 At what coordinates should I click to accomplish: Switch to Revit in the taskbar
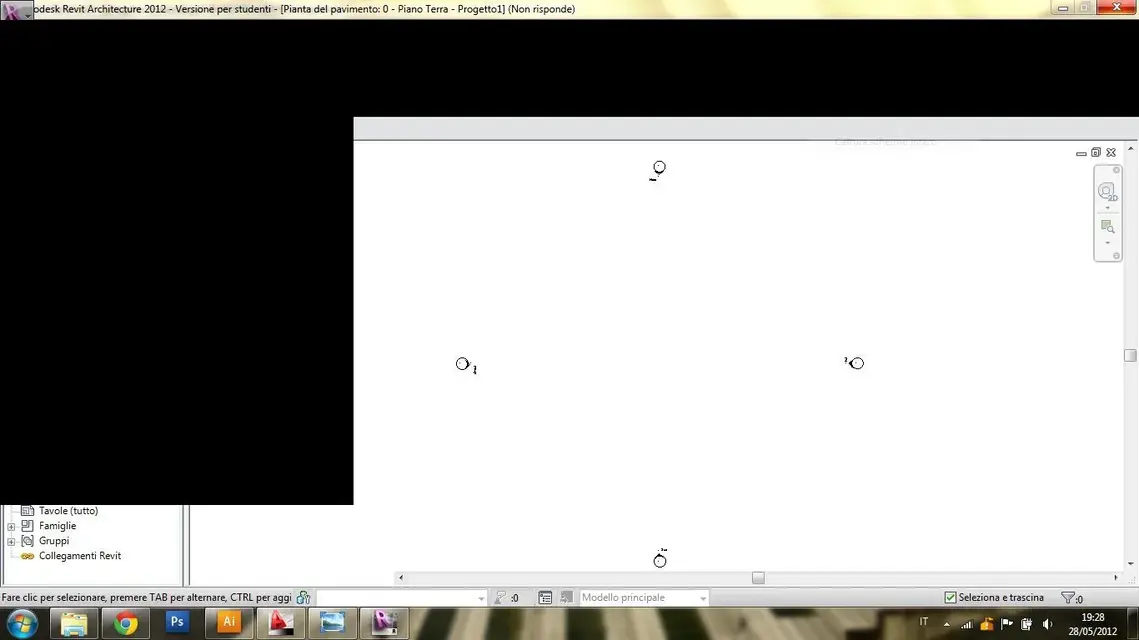point(384,623)
